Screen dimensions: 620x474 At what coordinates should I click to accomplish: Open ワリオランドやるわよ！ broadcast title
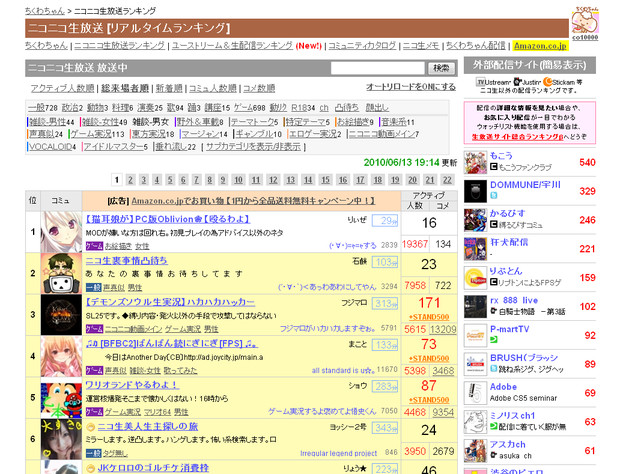point(132,385)
